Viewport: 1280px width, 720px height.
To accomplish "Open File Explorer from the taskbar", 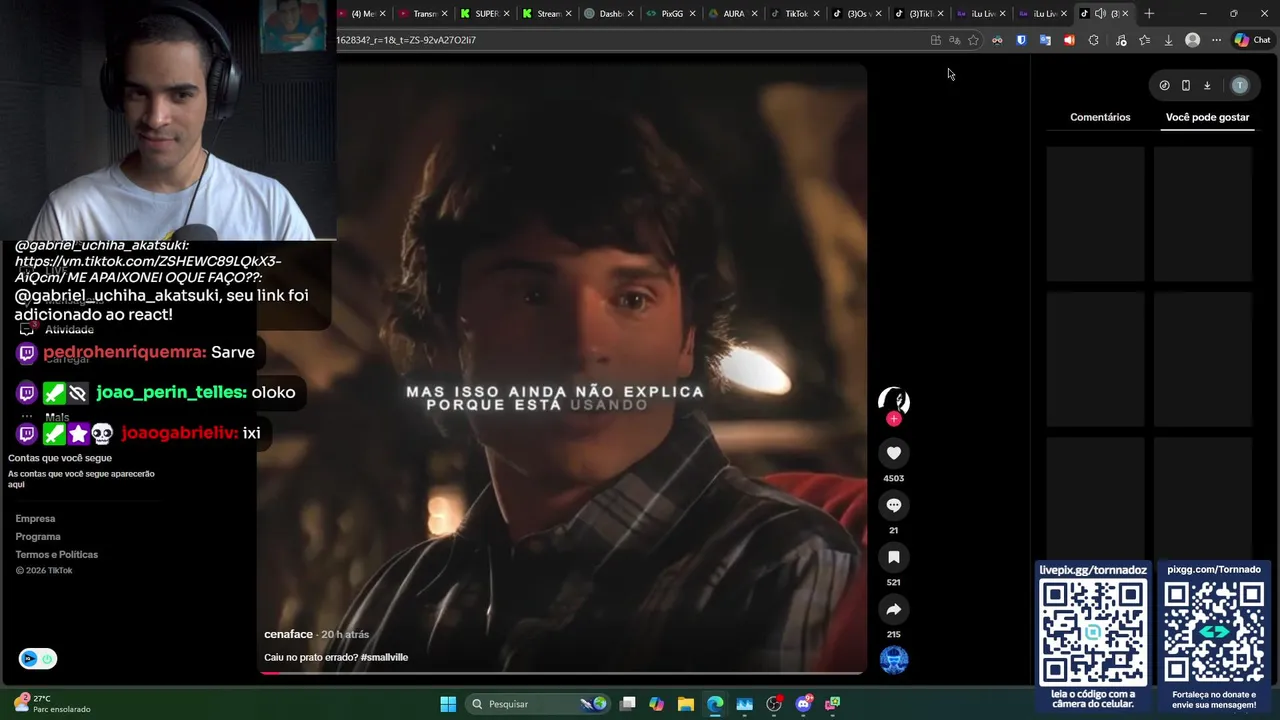I will click(x=685, y=704).
